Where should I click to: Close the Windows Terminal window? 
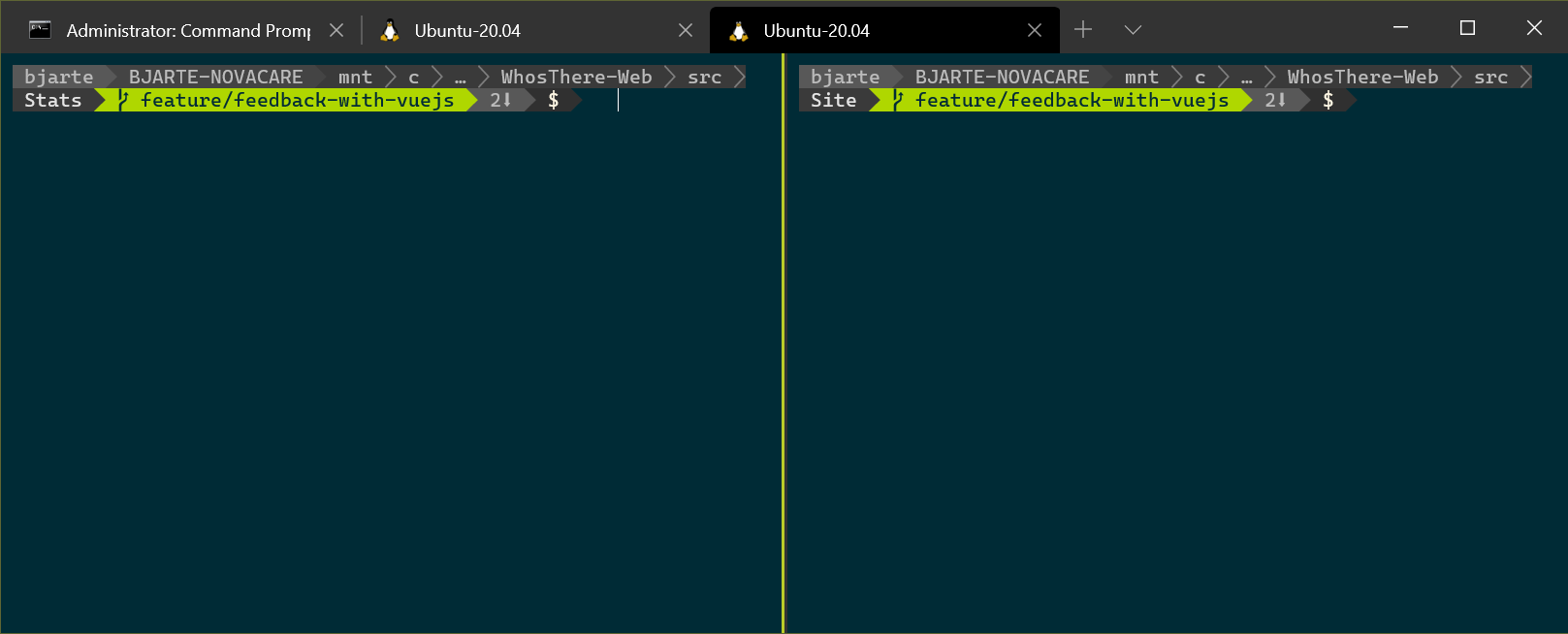tap(1534, 27)
